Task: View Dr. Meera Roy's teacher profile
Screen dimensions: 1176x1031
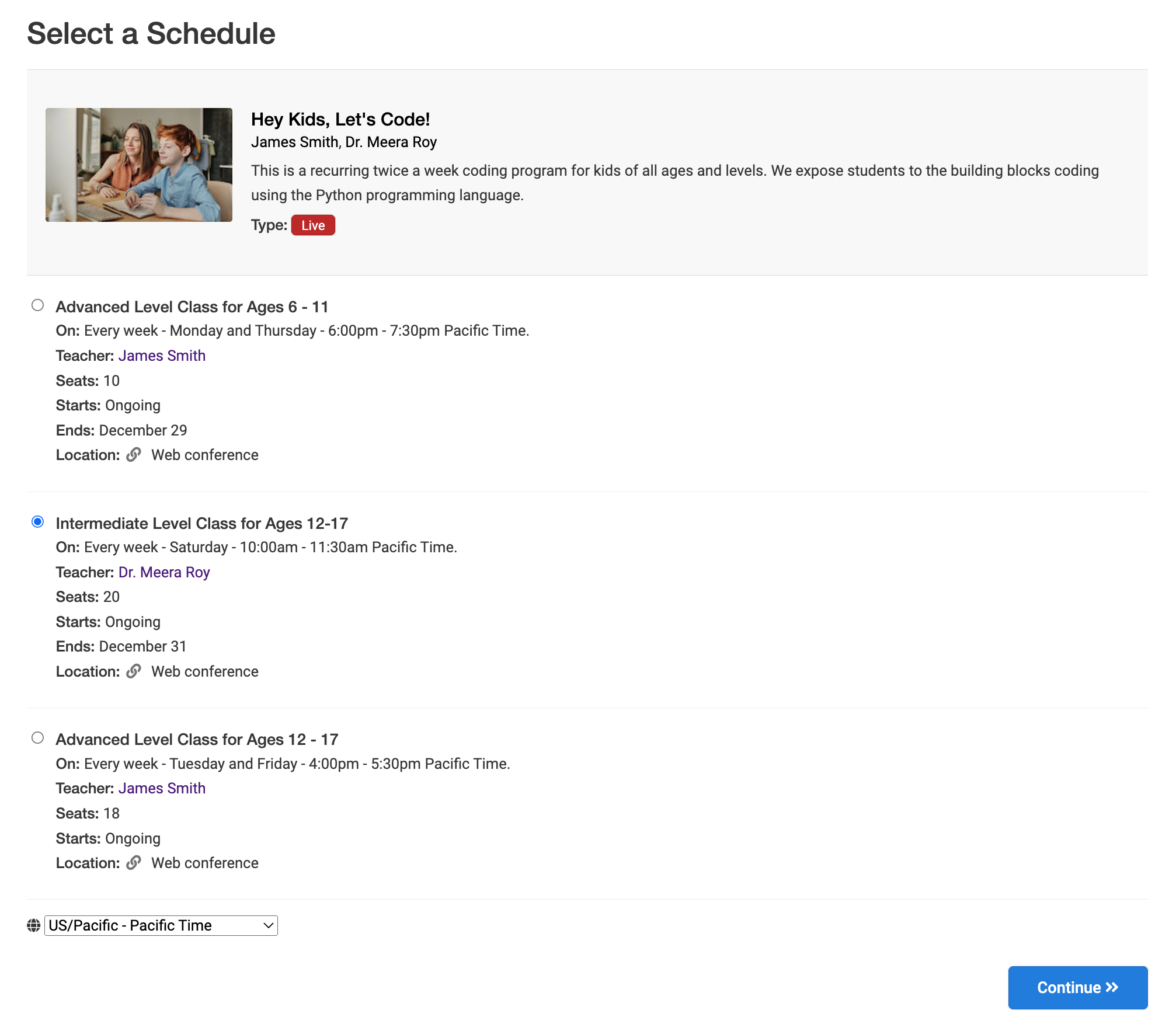Action: click(x=164, y=572)
